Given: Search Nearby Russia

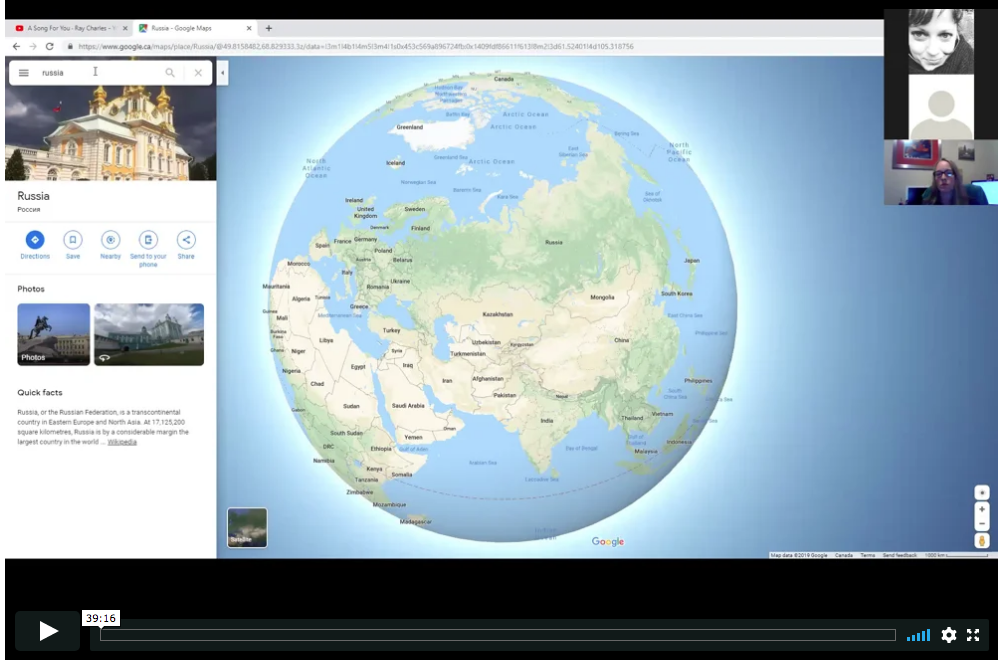Looking at the screenshot, I should point(110,245).
